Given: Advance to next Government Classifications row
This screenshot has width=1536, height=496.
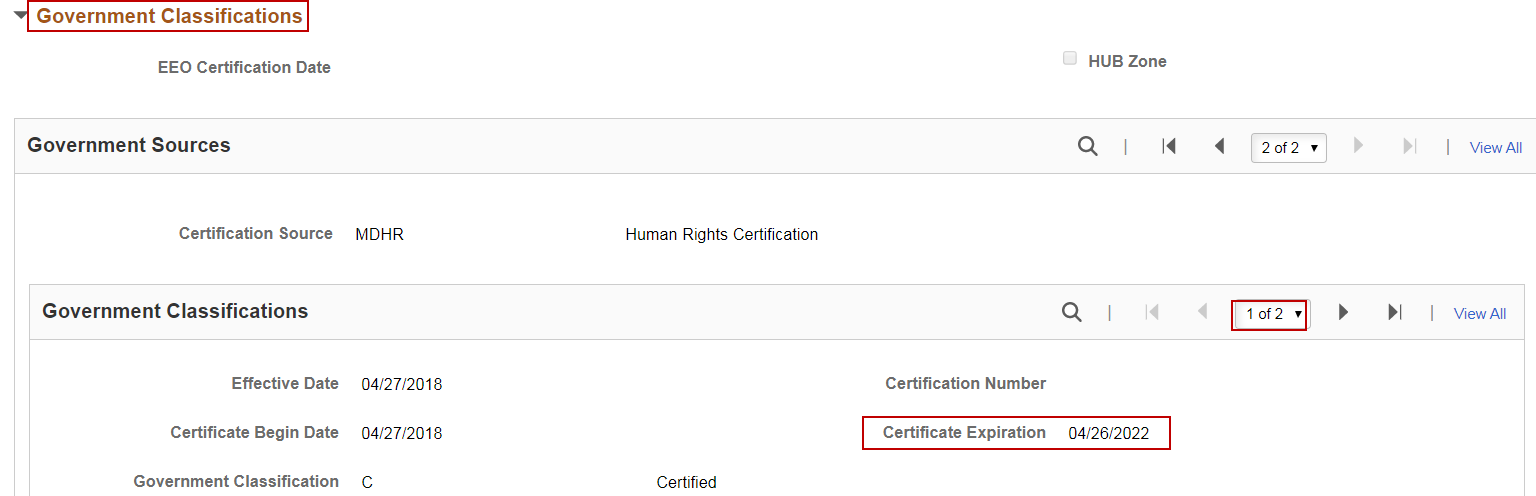Looking at the screenshot, I should click(1343, 312).
